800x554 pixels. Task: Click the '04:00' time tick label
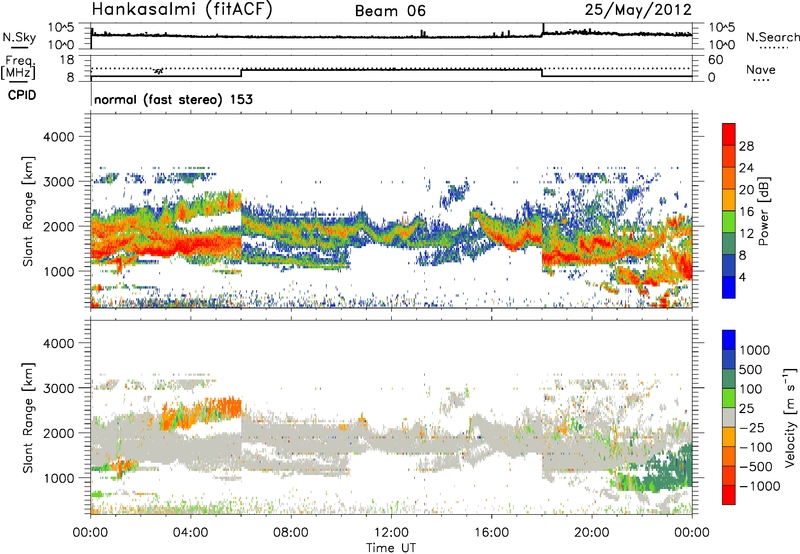(x=190, y=533)
